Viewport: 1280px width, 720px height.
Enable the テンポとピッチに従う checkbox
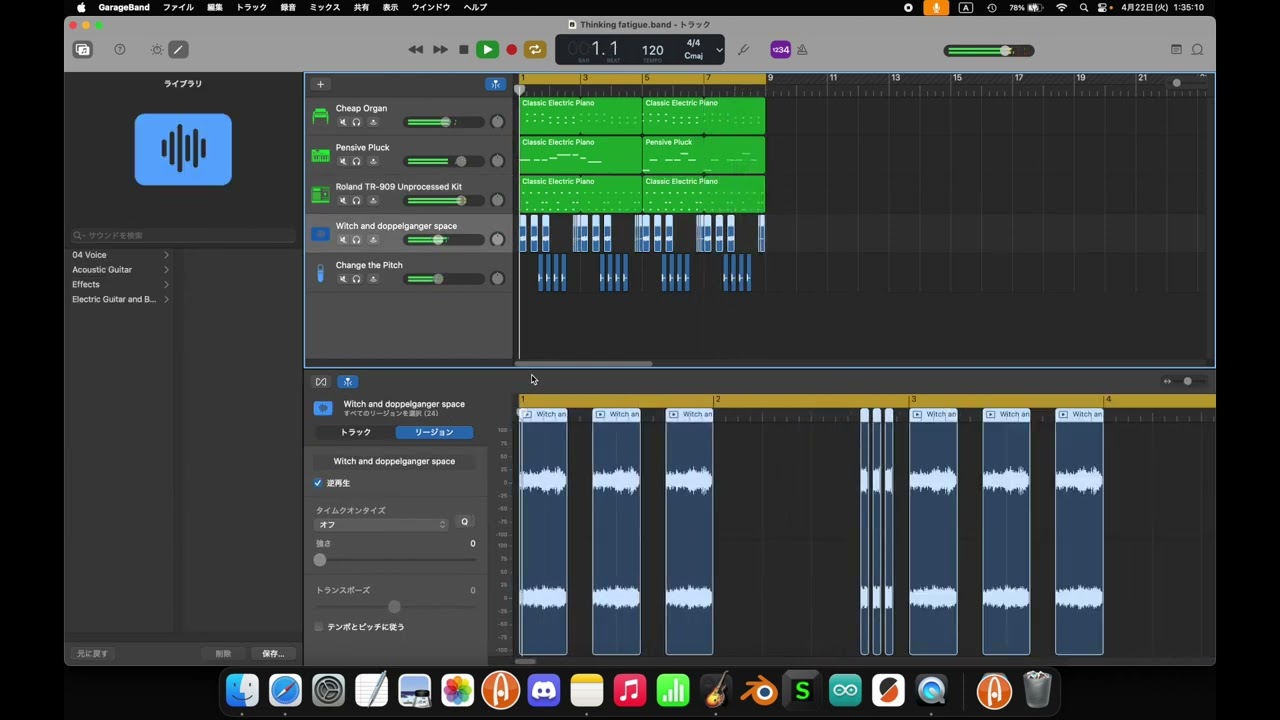(319, 627)
